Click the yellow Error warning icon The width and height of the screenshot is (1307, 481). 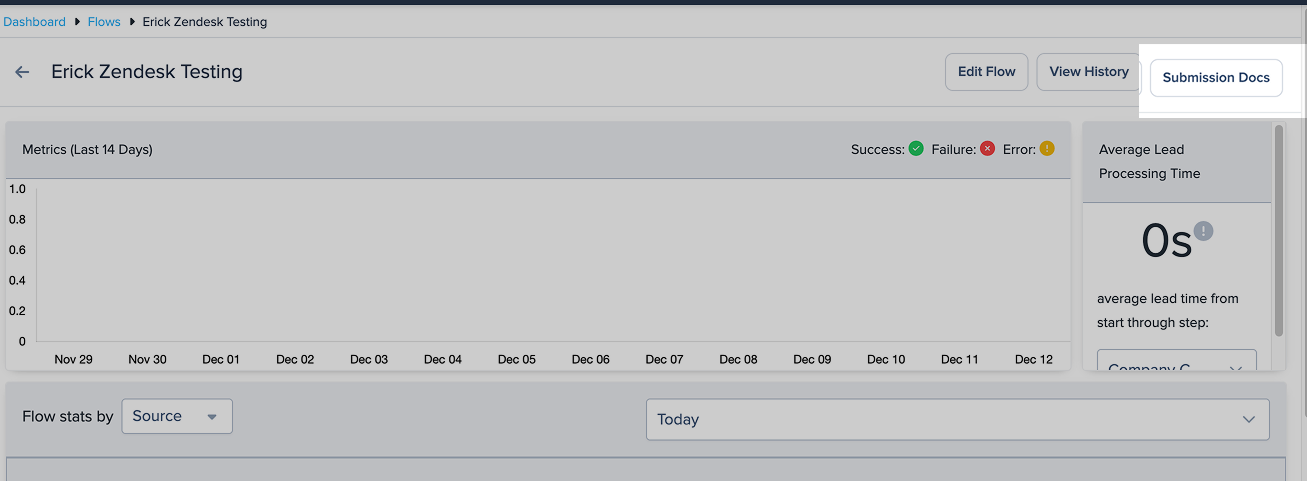click(1047, 149)
